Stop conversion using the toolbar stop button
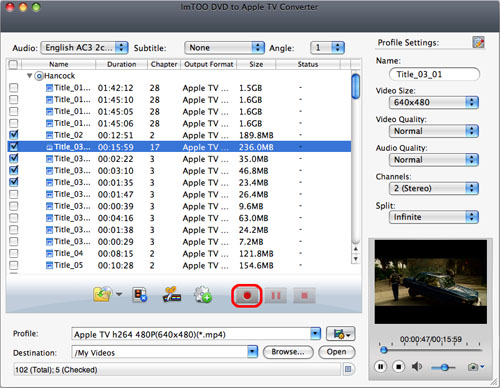The height and width of the screenshot is (388, 500). point(304,296)
